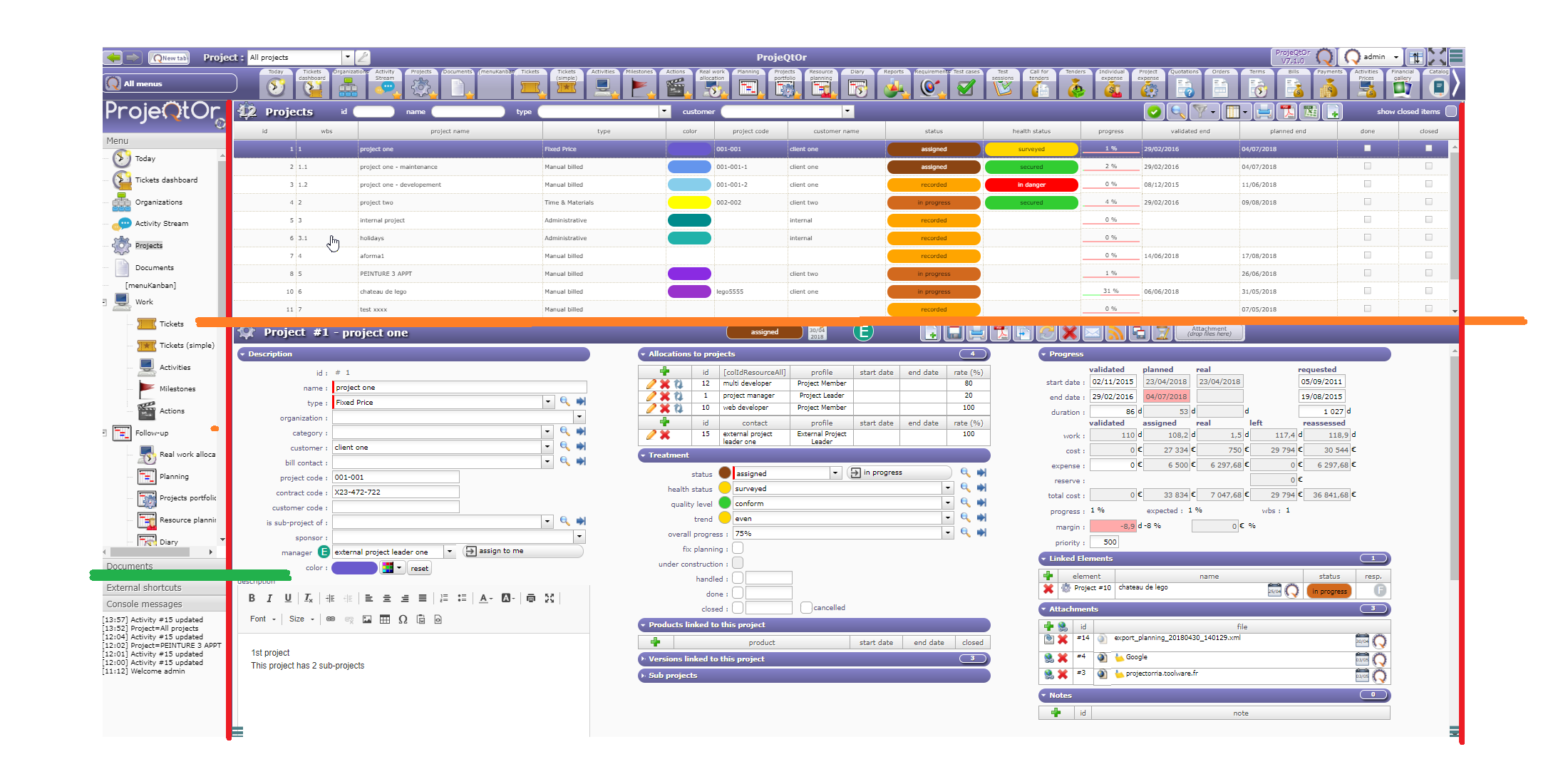Open External shortcuts panel
Viewport: 1568px width, 784px height.
point(144,588)
